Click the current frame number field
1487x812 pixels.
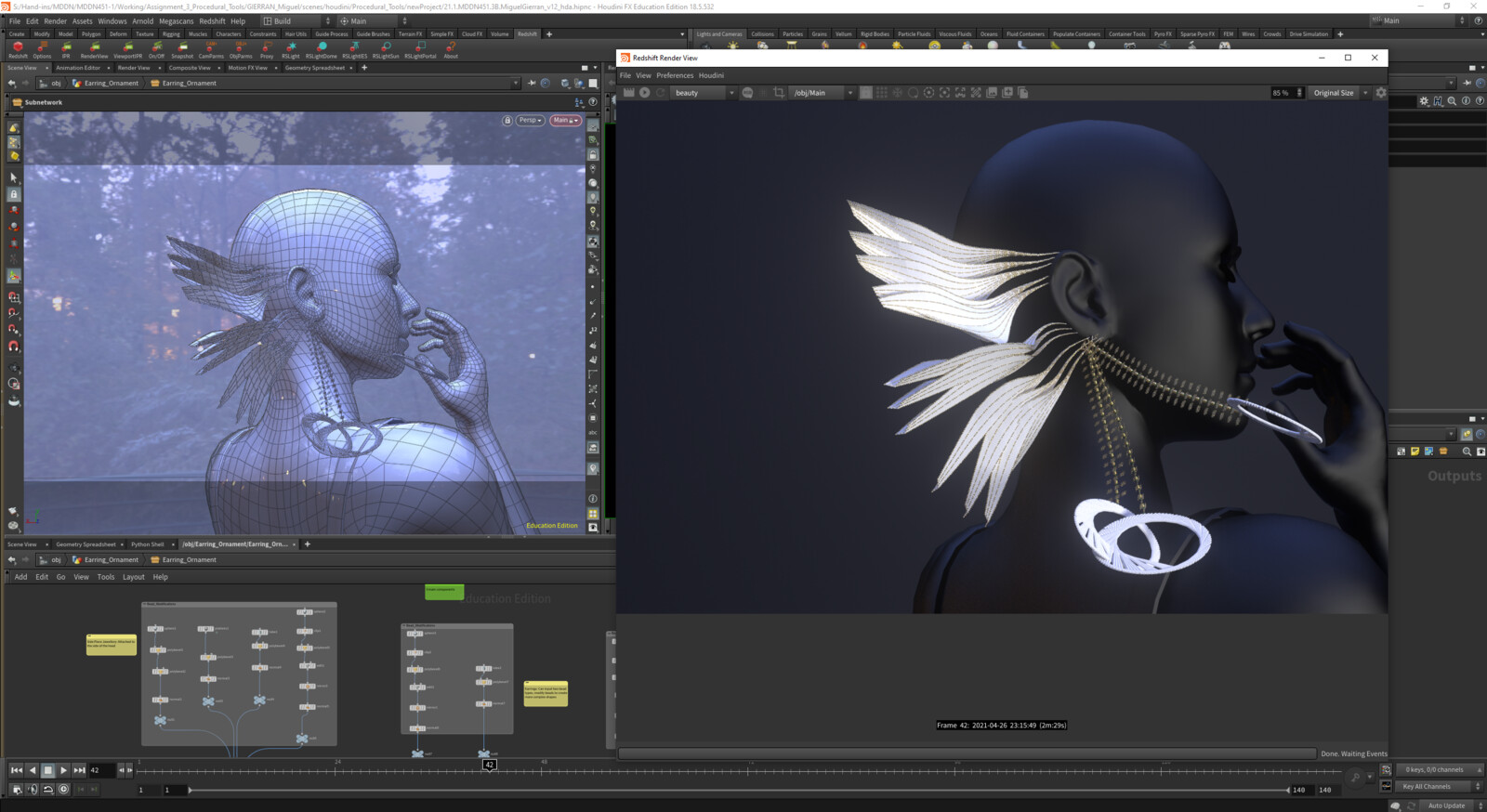[x=100, y=770]
